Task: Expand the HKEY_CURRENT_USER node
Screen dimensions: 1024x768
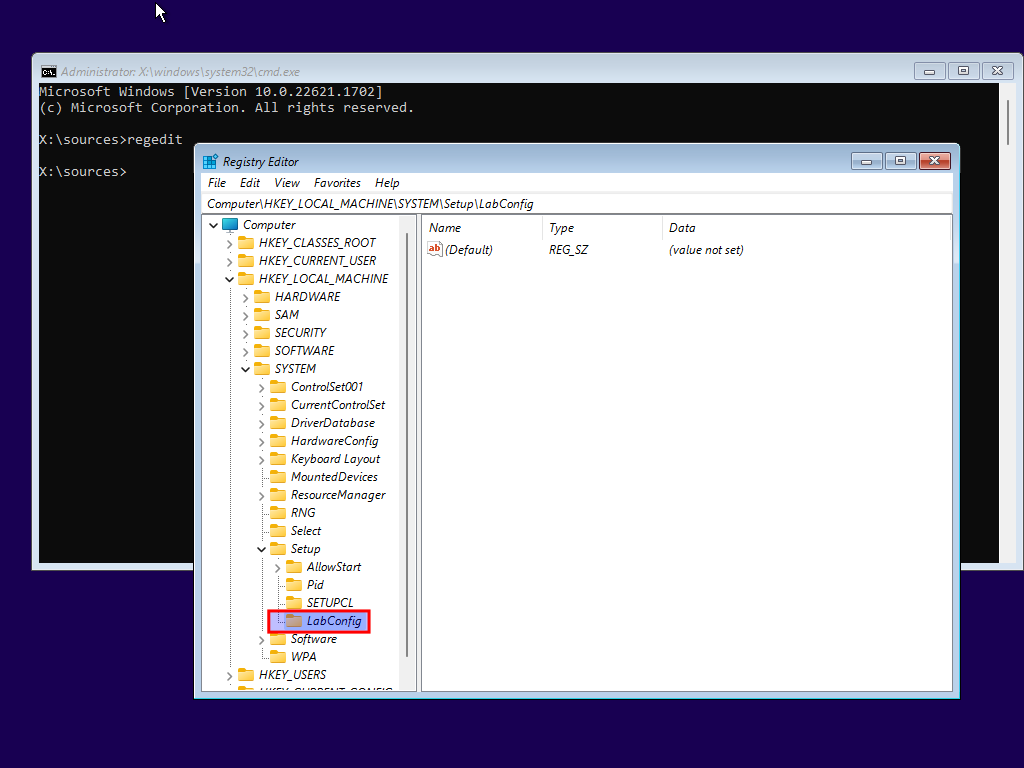Action: coord(229,262)
